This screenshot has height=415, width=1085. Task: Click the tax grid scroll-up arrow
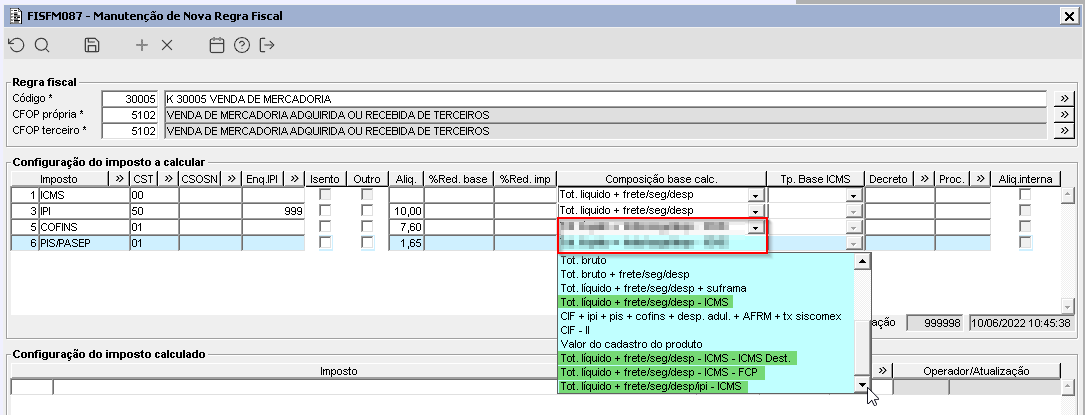point(1068,194)
